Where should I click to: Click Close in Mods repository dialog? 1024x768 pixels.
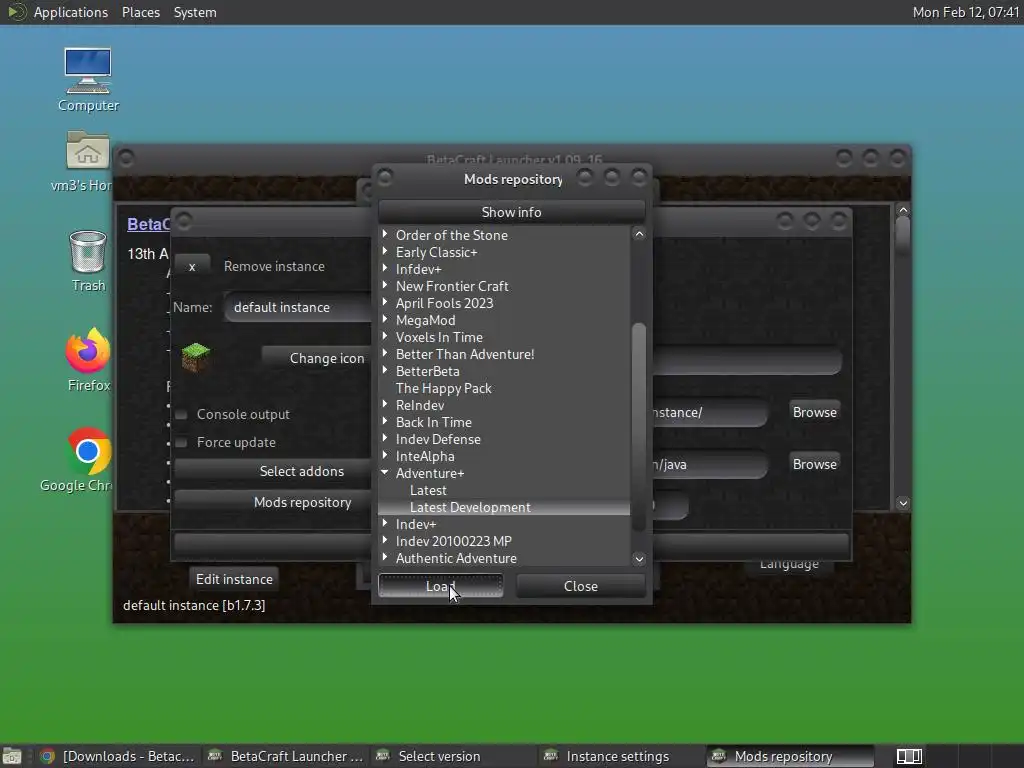(x=581, y=586)
